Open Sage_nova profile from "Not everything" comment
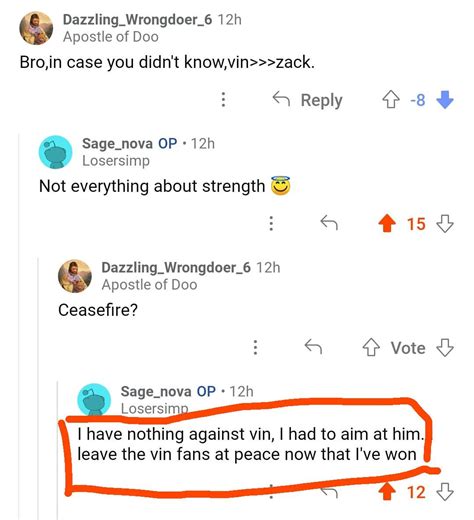This screenshot has height=520, width=474. 117,144
